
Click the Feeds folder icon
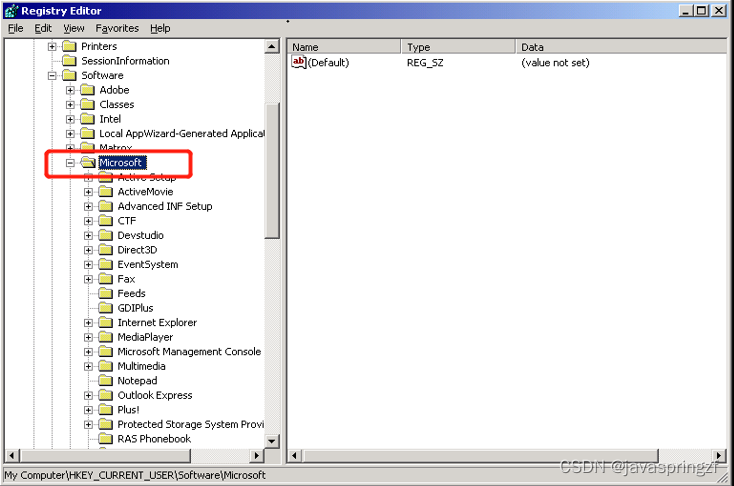click(x=106, y=293)
